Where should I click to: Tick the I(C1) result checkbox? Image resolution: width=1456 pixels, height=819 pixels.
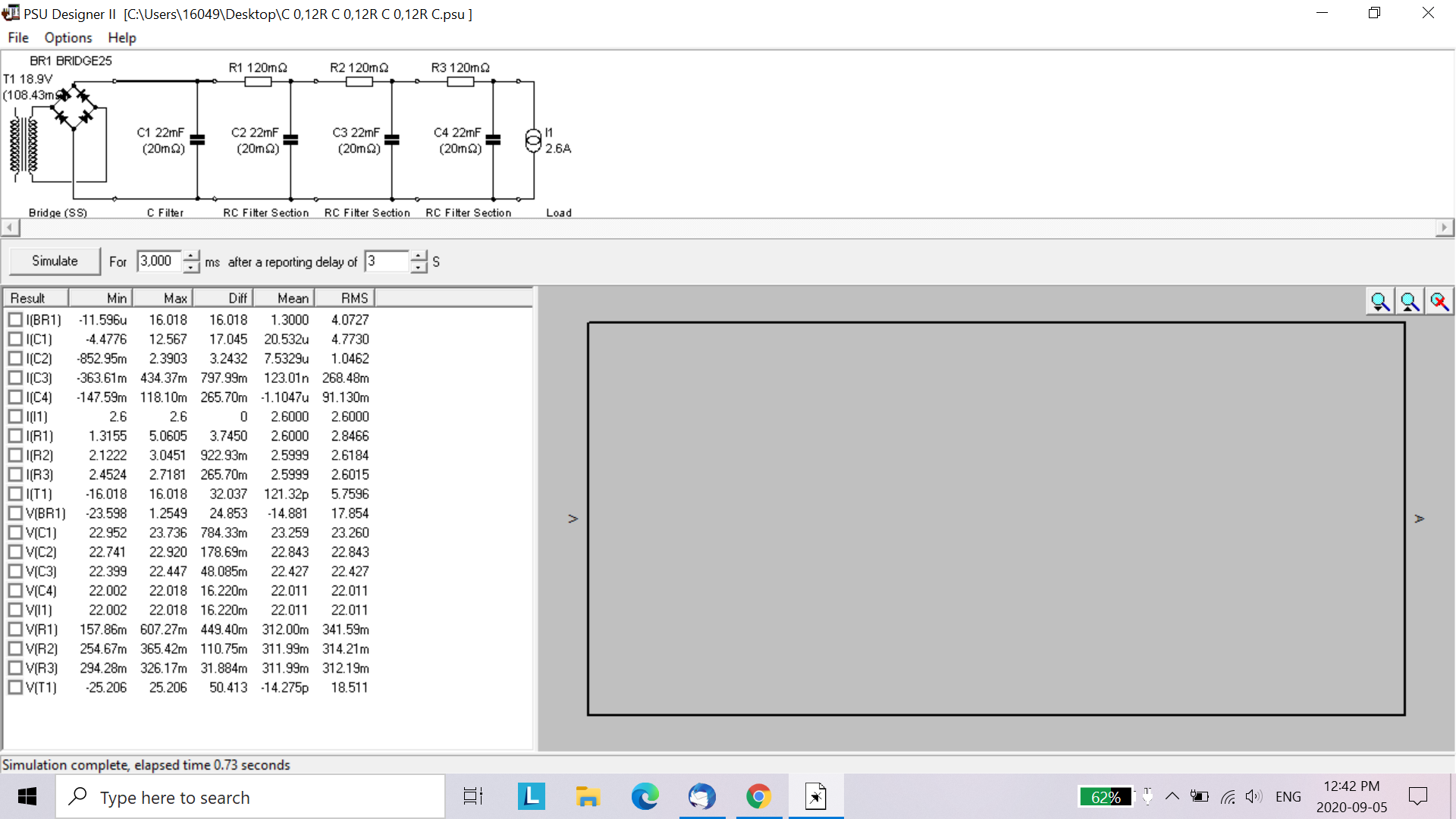[x=15, y=339]
